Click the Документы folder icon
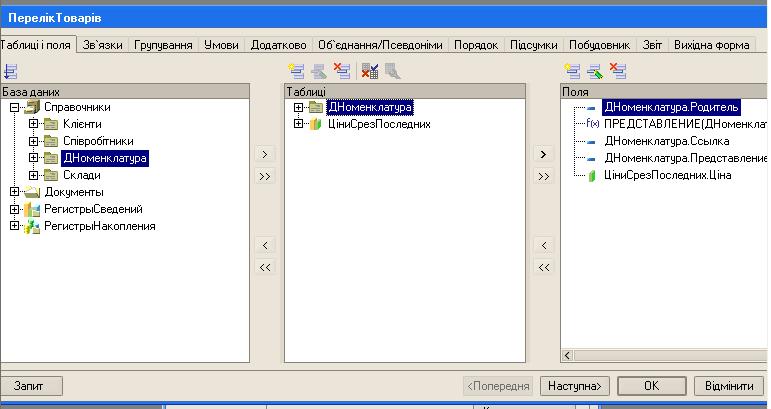This screenshot has width=771, height=409. pyautogui.click(x=32, y=192)
